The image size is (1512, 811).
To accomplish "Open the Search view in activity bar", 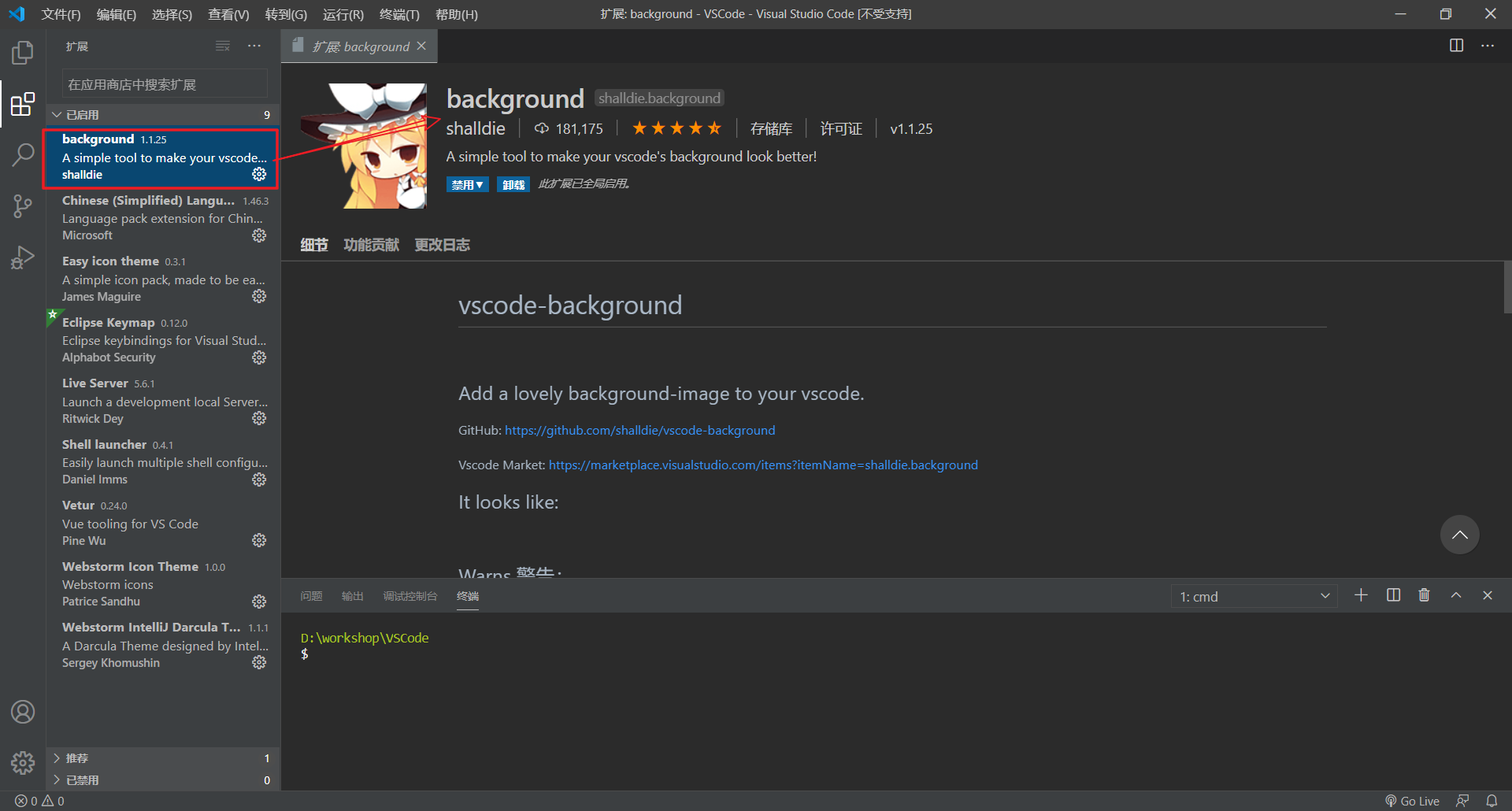I will pos(23,155).
